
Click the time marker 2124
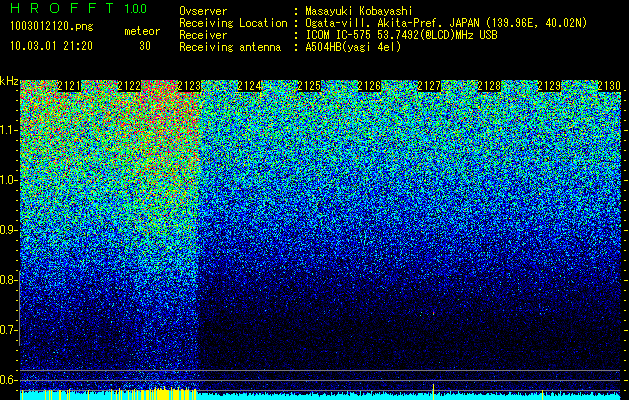pos(249,86)
